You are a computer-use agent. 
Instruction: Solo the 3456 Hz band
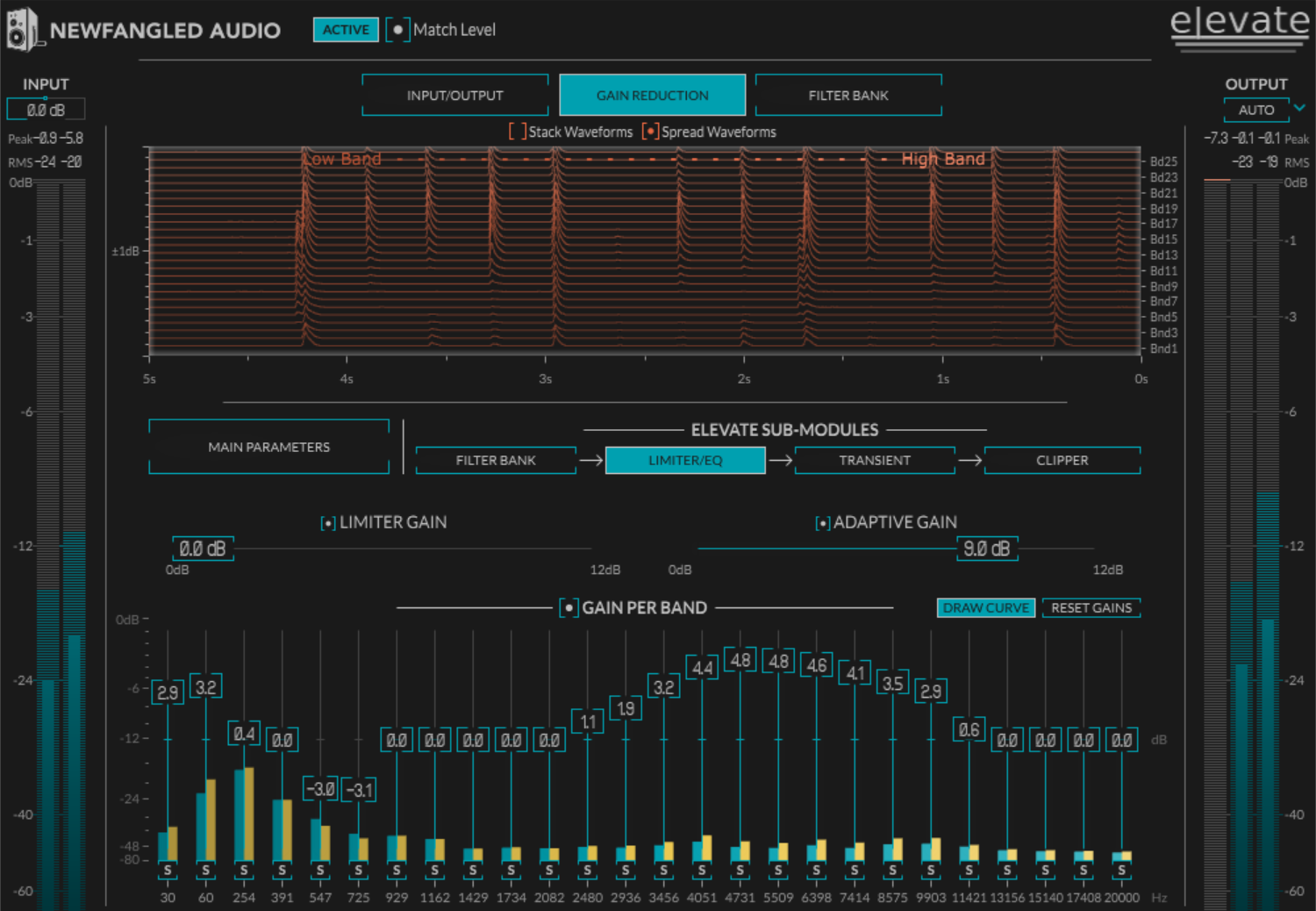pos(663,871)
